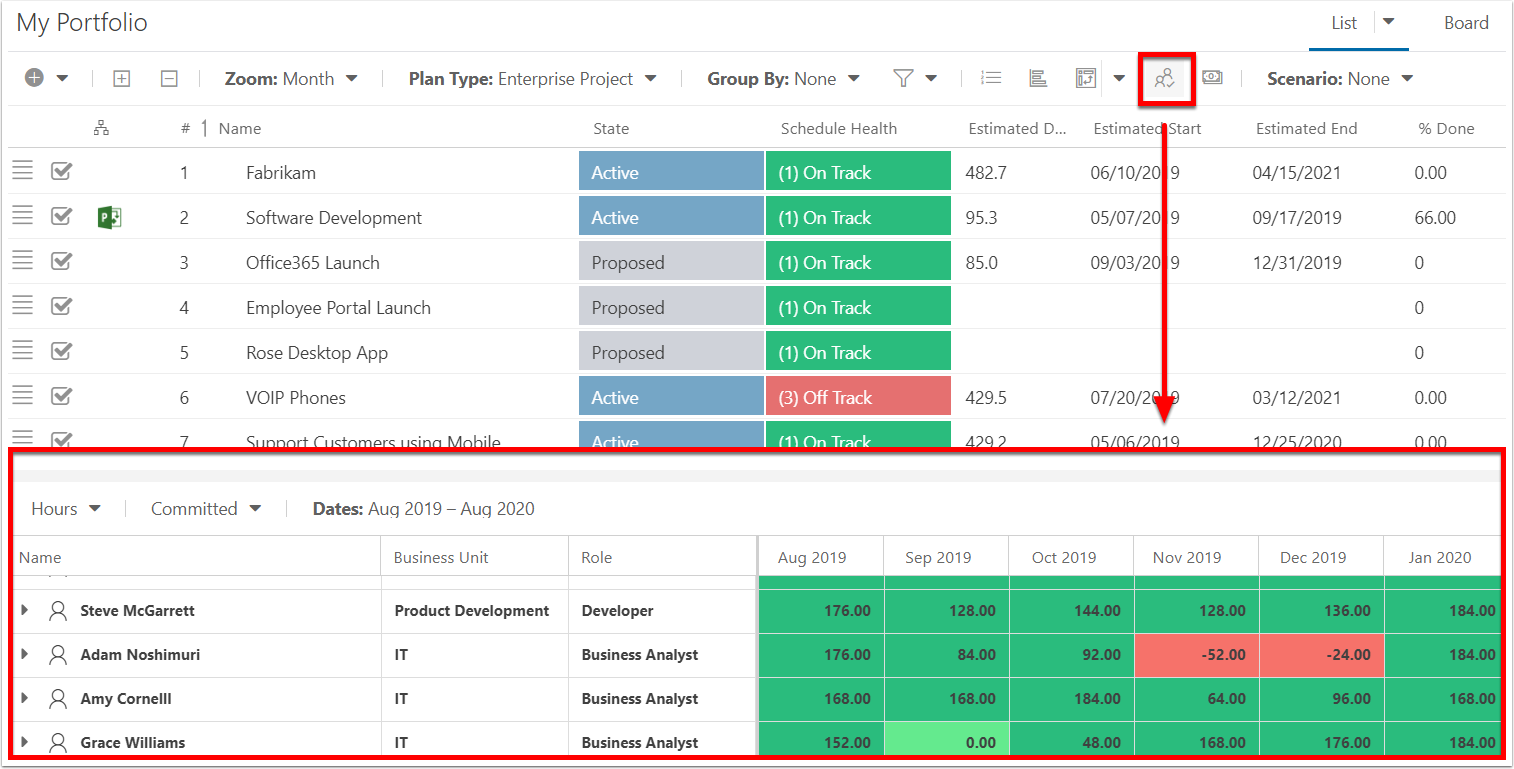This screenshot has width=1514, height=769.
Task: Sort by the % Done column header
Action: tap(1446, 128)
